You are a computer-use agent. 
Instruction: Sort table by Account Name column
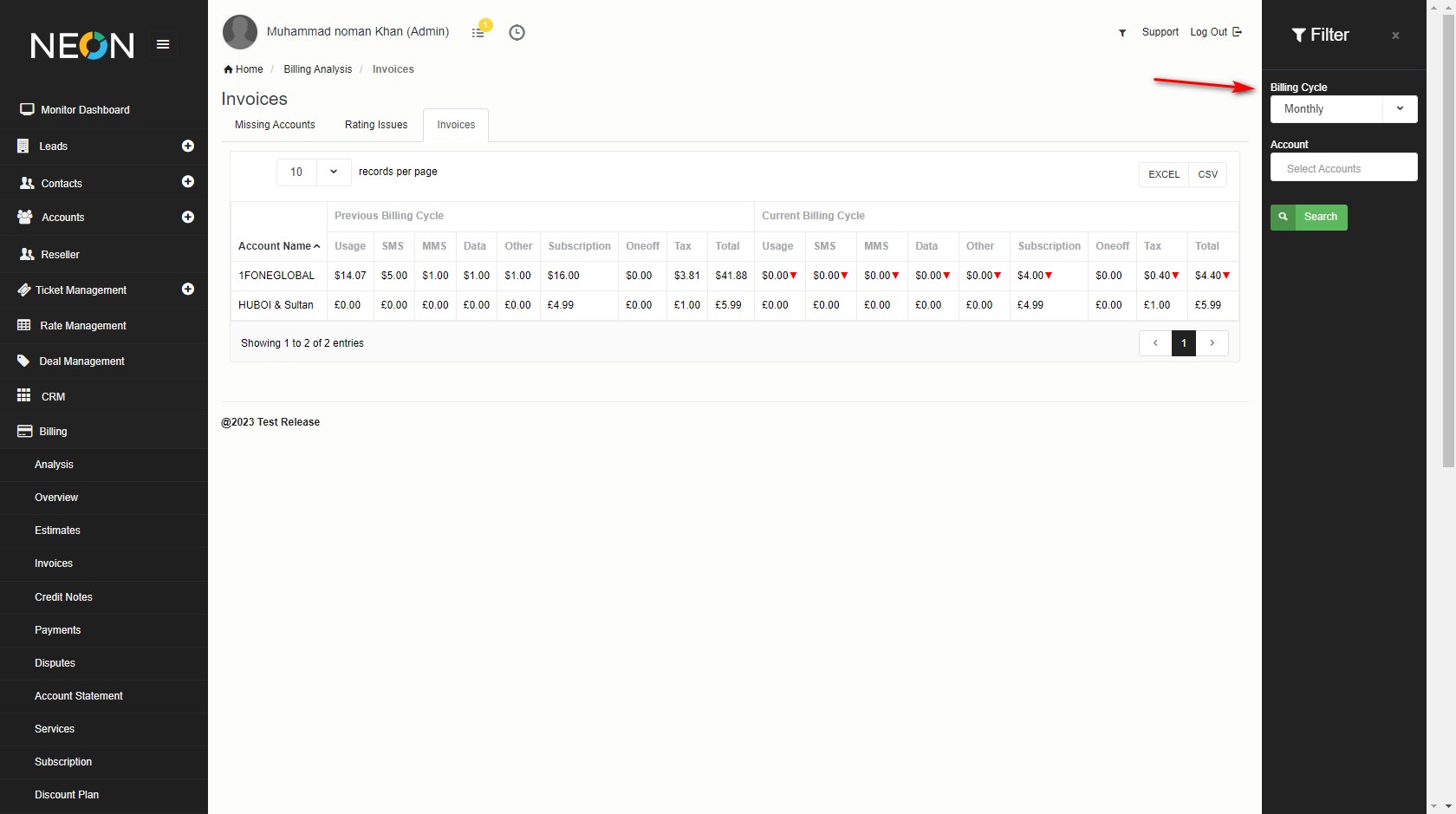(278, 246)
